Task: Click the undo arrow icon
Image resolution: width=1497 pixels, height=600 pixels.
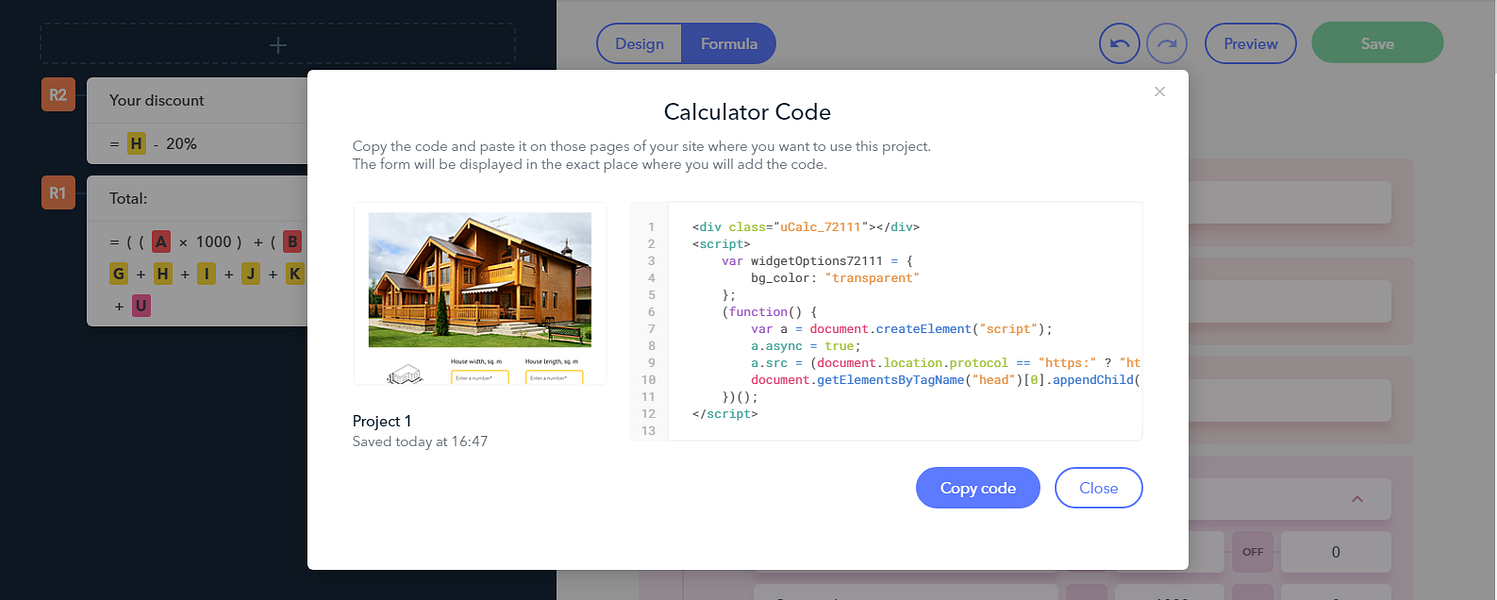Action: (x=1119, y=44)
